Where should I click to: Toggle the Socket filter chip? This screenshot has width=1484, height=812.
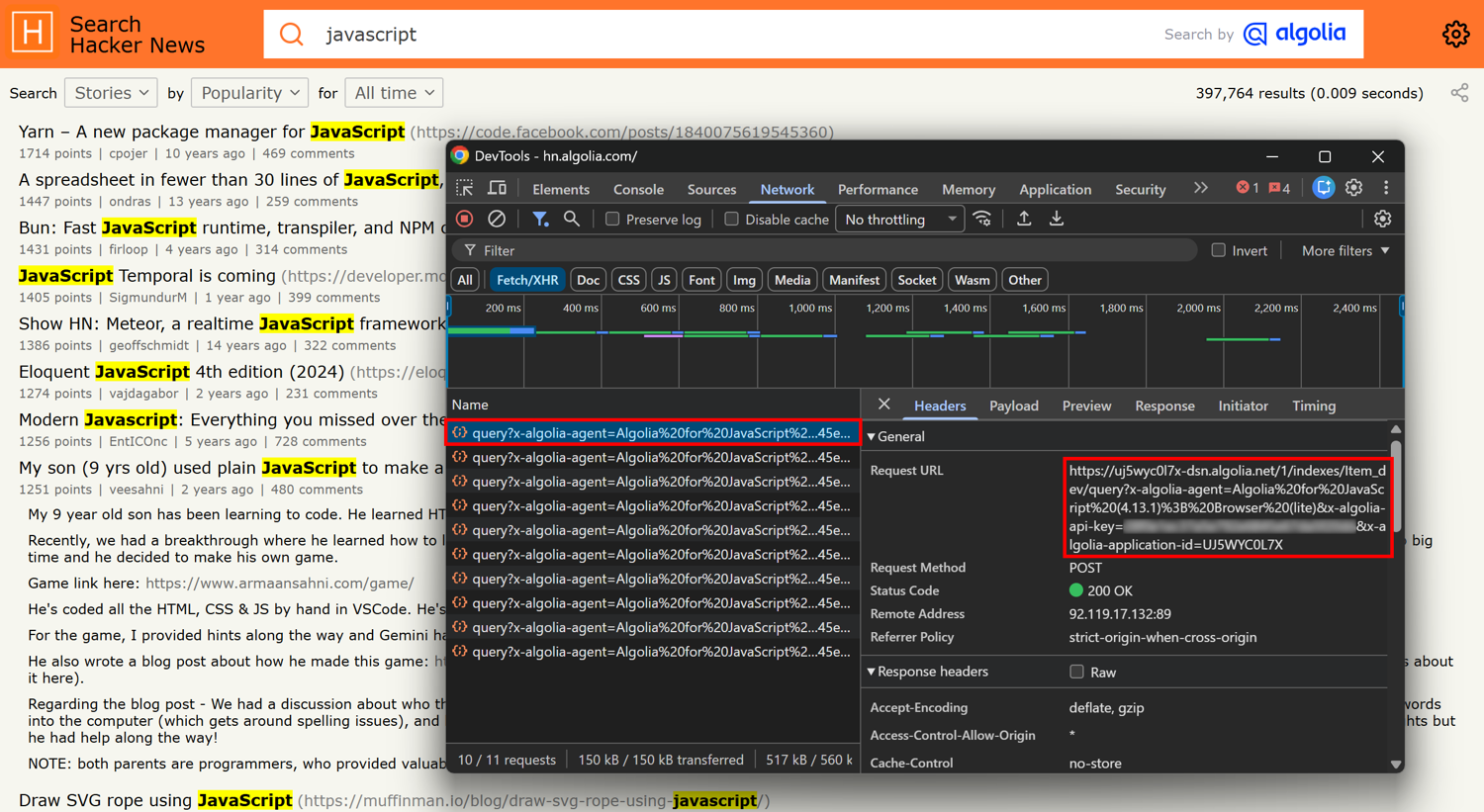coord(916,280)
